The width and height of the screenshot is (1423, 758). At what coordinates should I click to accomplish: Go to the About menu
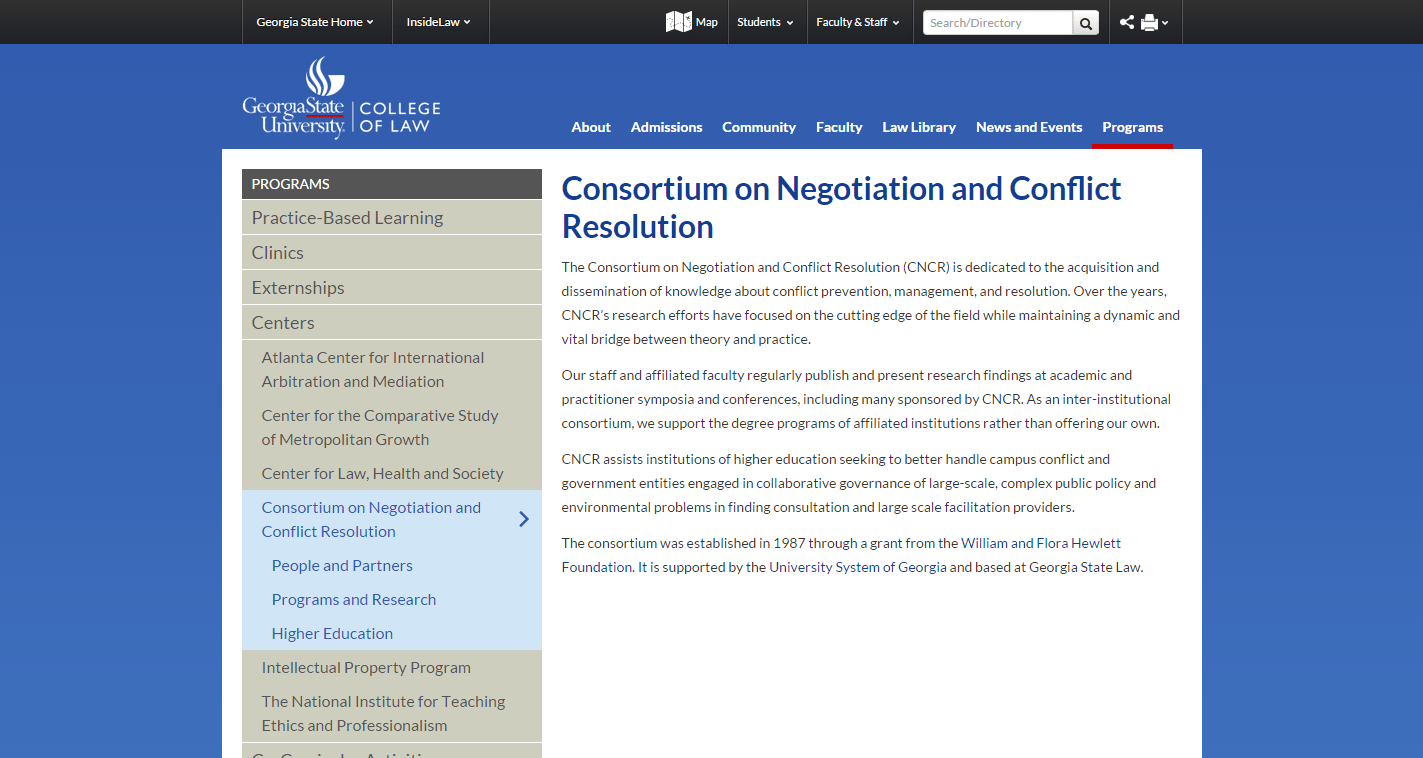tap(591, 127)
